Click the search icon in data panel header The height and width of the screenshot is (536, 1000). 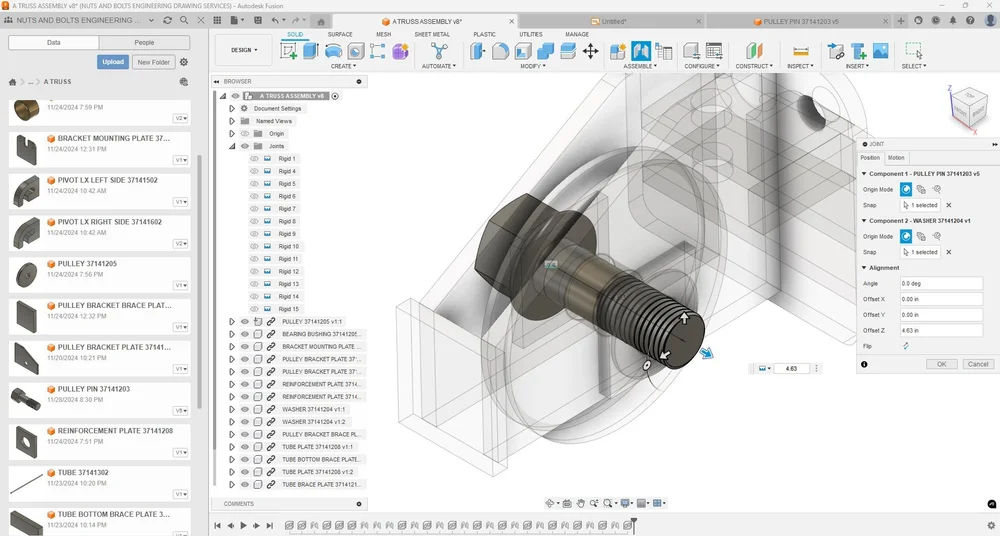tap(184, 20)
